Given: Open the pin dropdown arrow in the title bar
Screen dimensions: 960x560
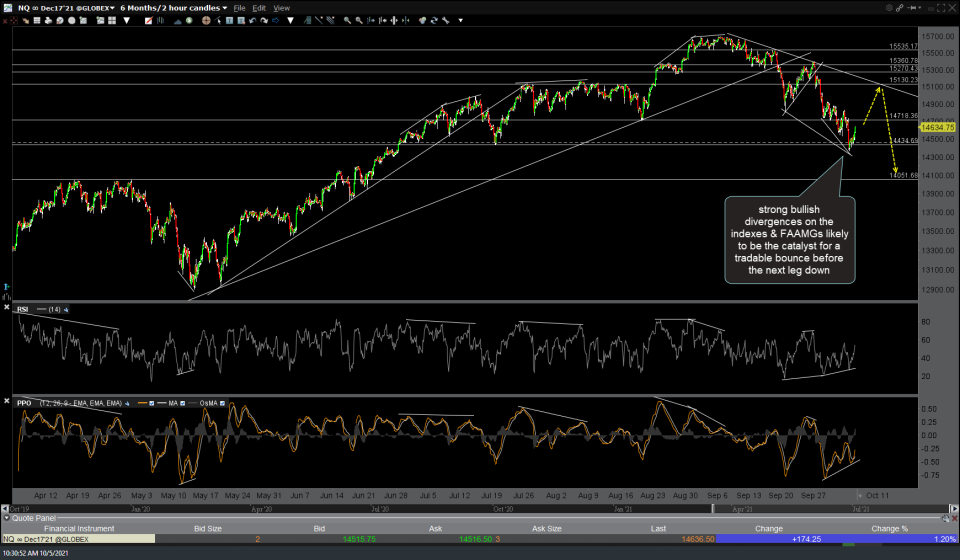Looking at the screenshot, I should pyautogui.click(x=920, y=7).
